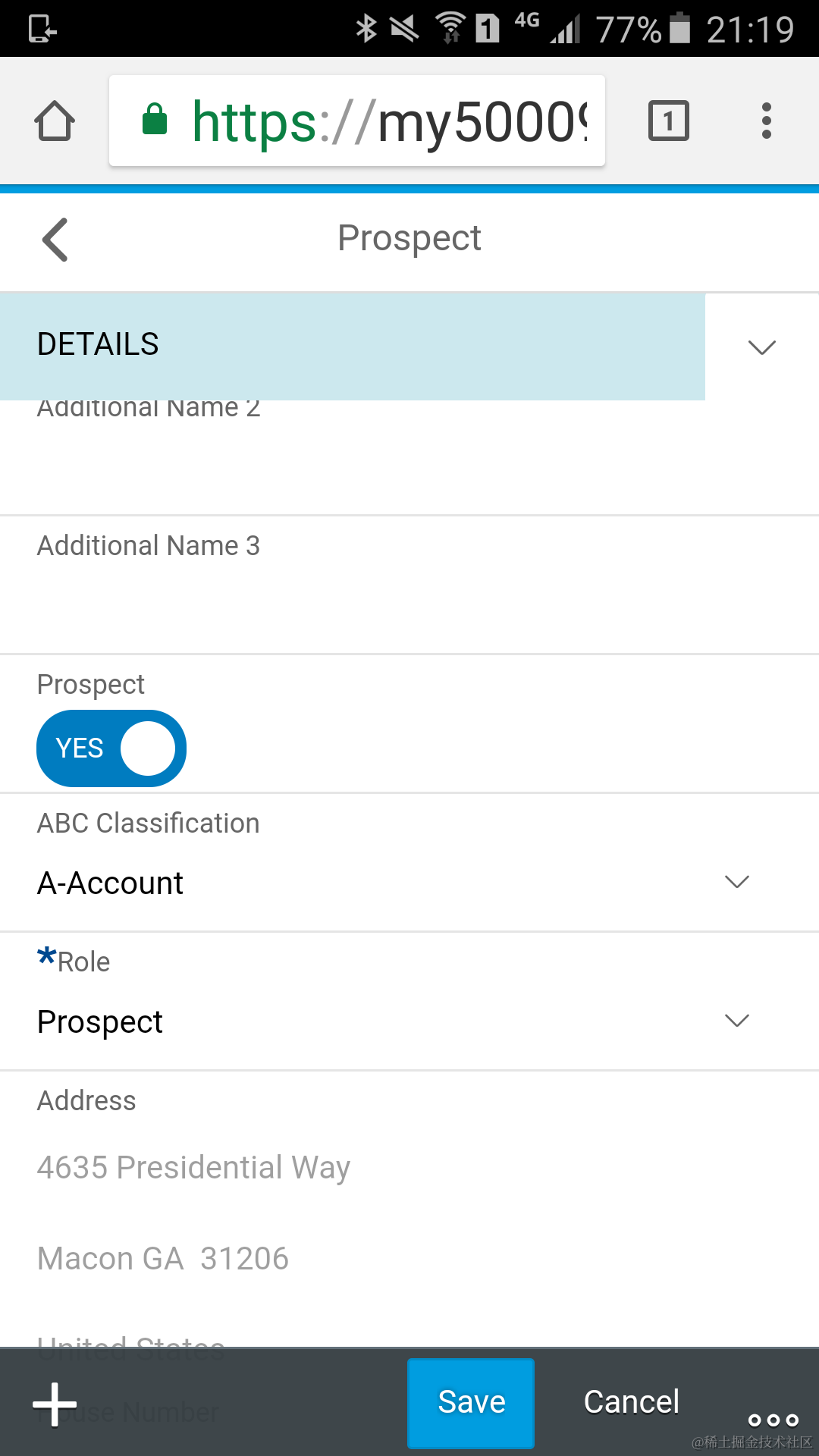
Task: Tap the green HTTPS padlock icon
Action: tap(155, 120)
